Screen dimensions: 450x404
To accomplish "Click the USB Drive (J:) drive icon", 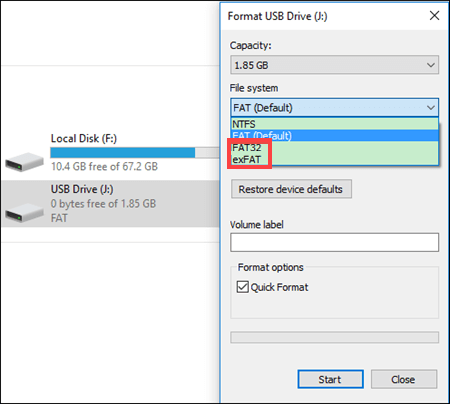I will [x=24, y=213].
